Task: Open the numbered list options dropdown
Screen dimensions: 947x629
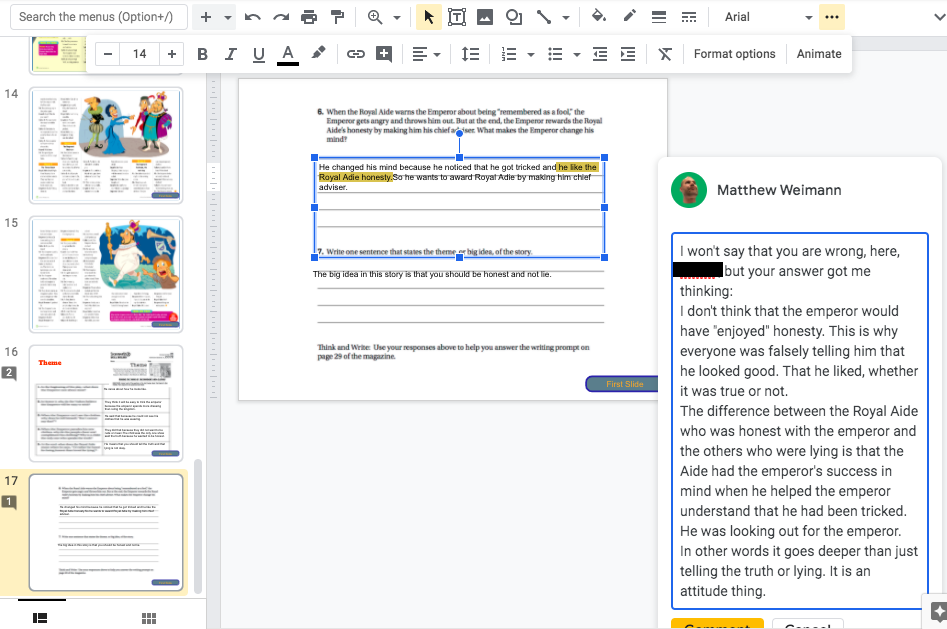Action: pyautogui.click(x=530, y=54)
